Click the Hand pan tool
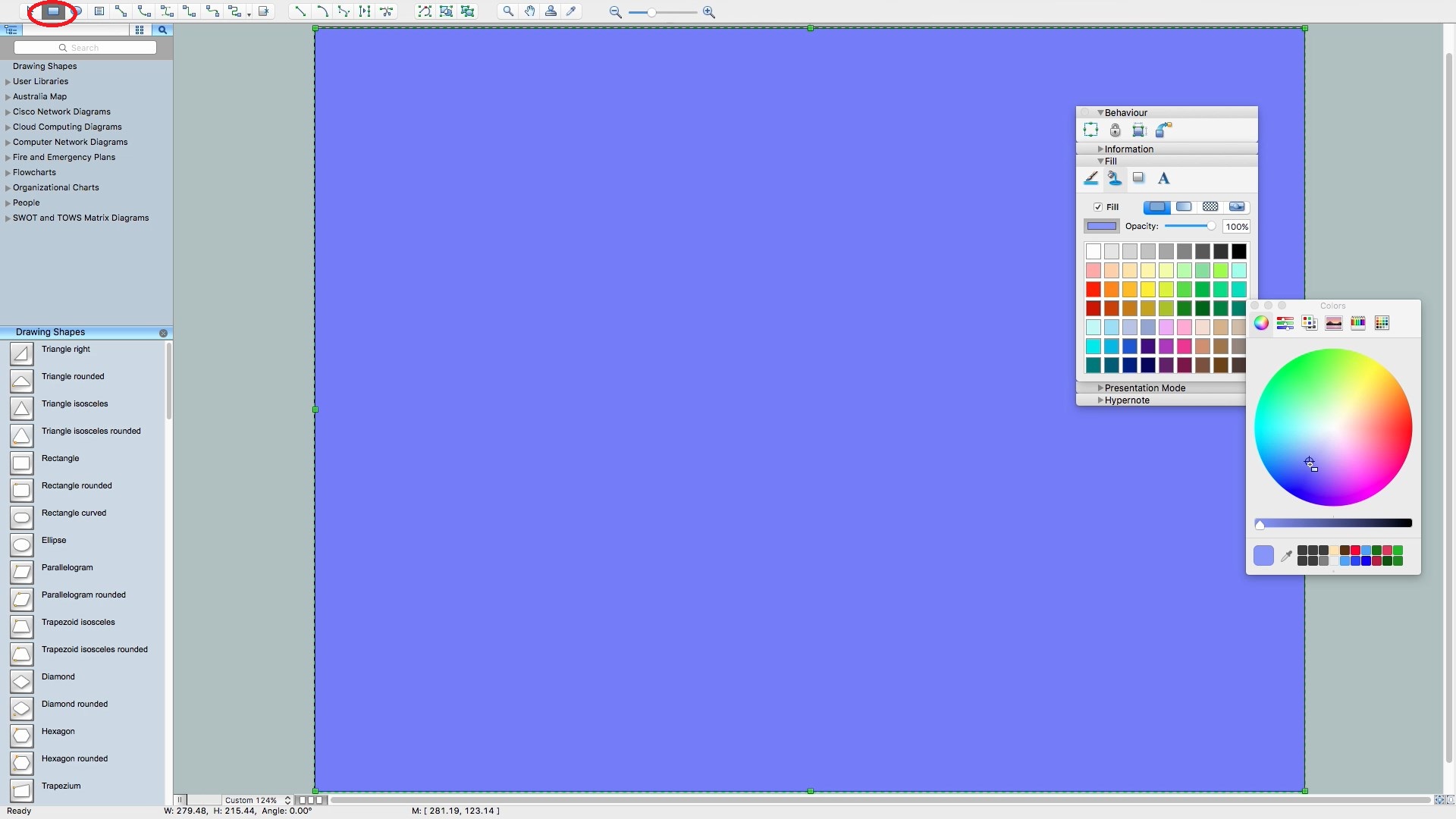Screen dimensions: 1456x819 point(529,11)
